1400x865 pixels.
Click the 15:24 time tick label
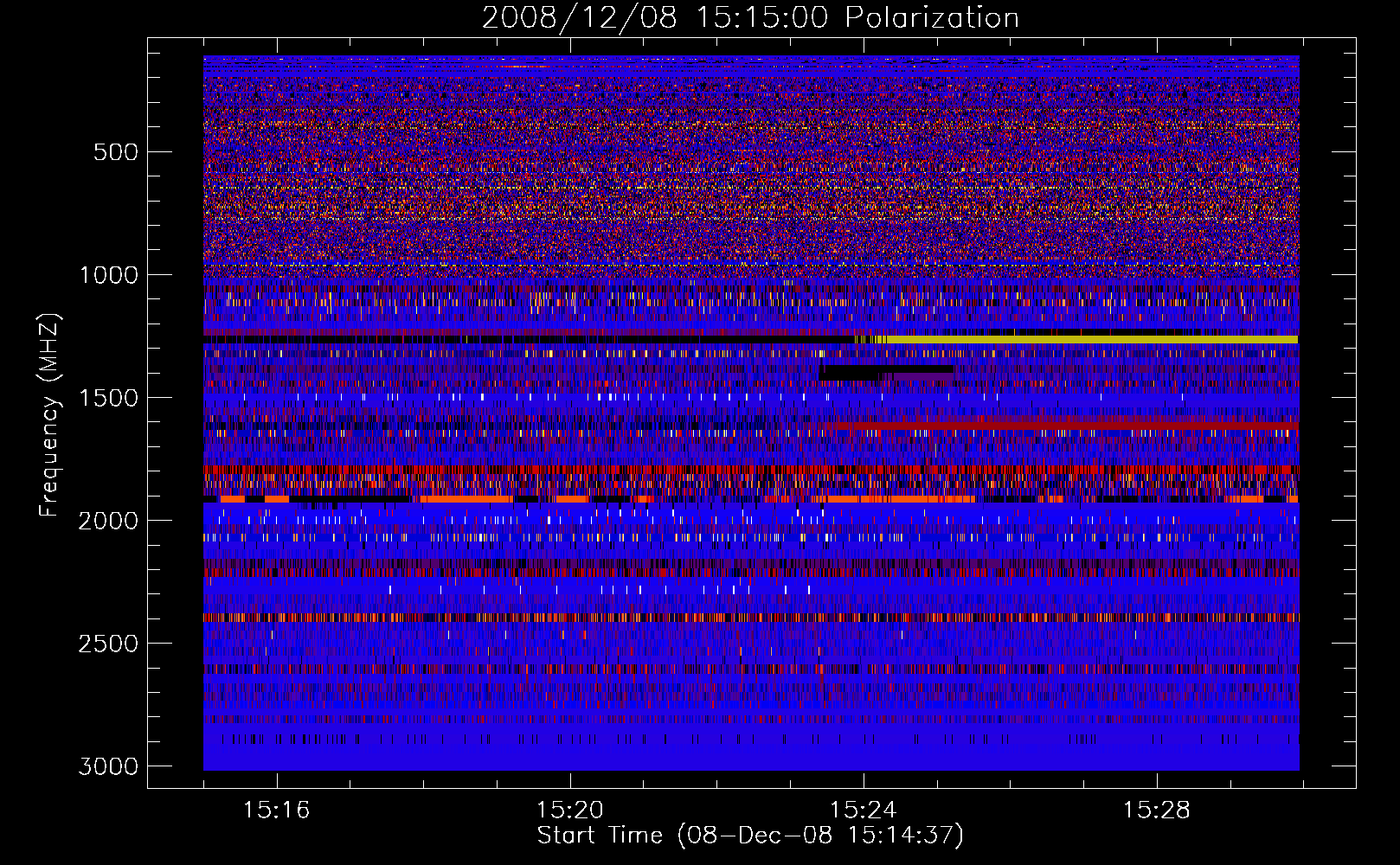[x=863, y=811]
